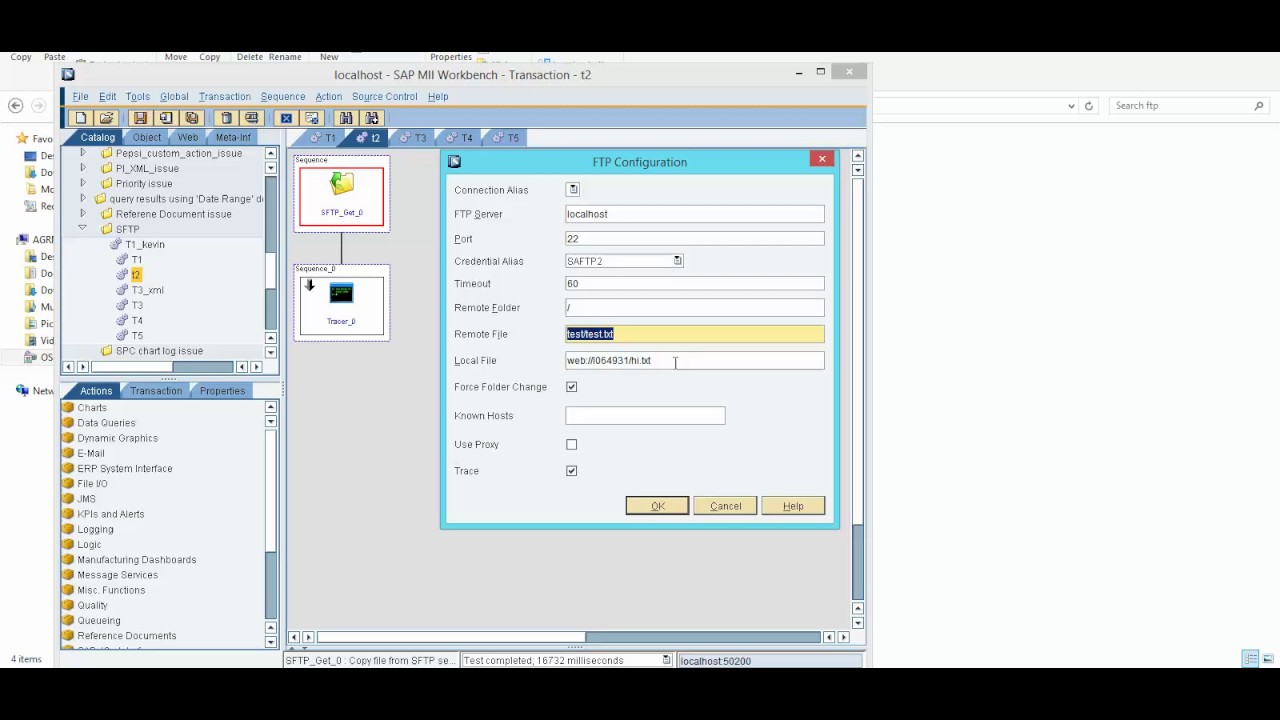The height and width of the screenshot is (720, 1280).
Task: Open the Credential Alias dropdown
Action: point(677,261)
